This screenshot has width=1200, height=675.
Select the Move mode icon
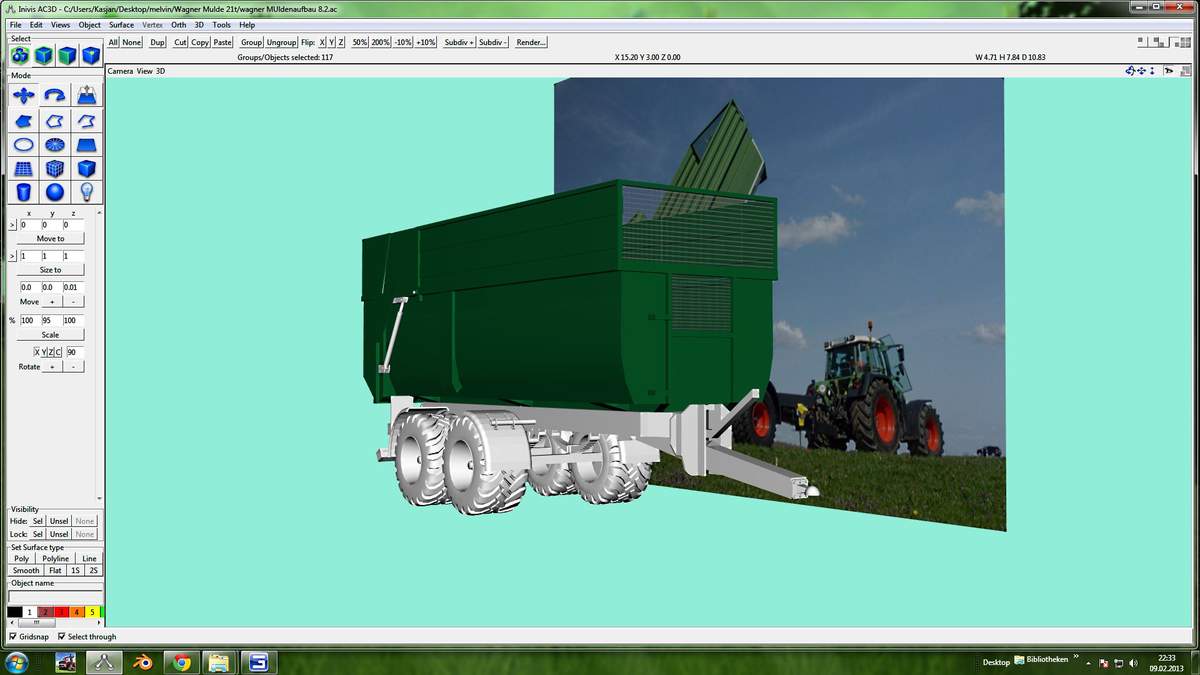tap(23, 95)
